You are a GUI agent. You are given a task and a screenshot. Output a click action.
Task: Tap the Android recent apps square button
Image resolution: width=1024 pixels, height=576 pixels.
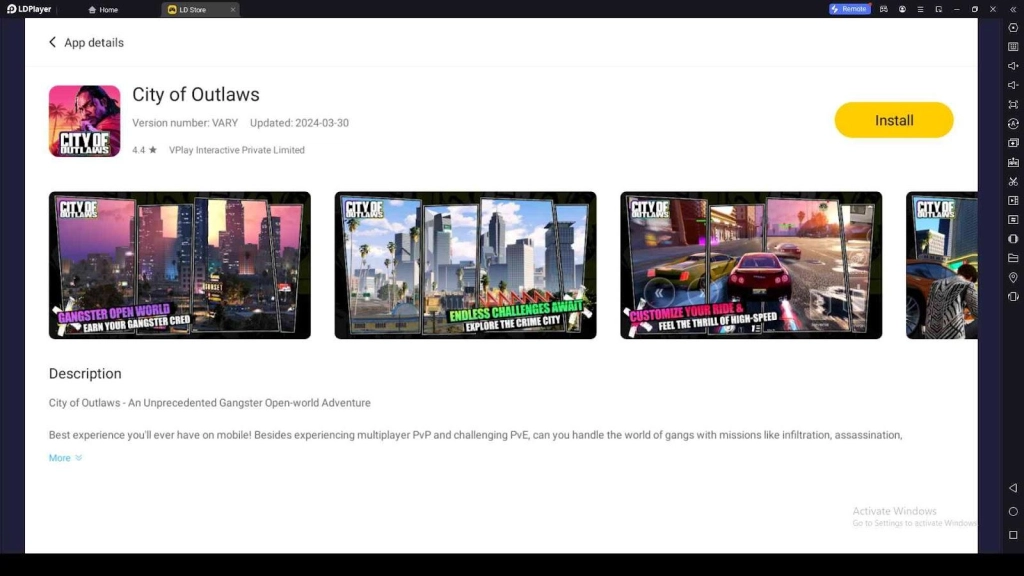coord(1013,535)
